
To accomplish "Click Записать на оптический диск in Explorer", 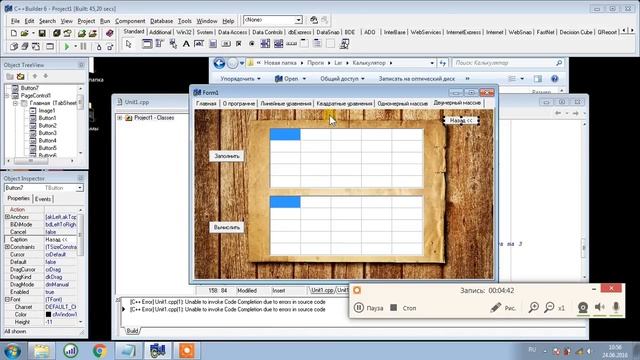I will [416, 79].
